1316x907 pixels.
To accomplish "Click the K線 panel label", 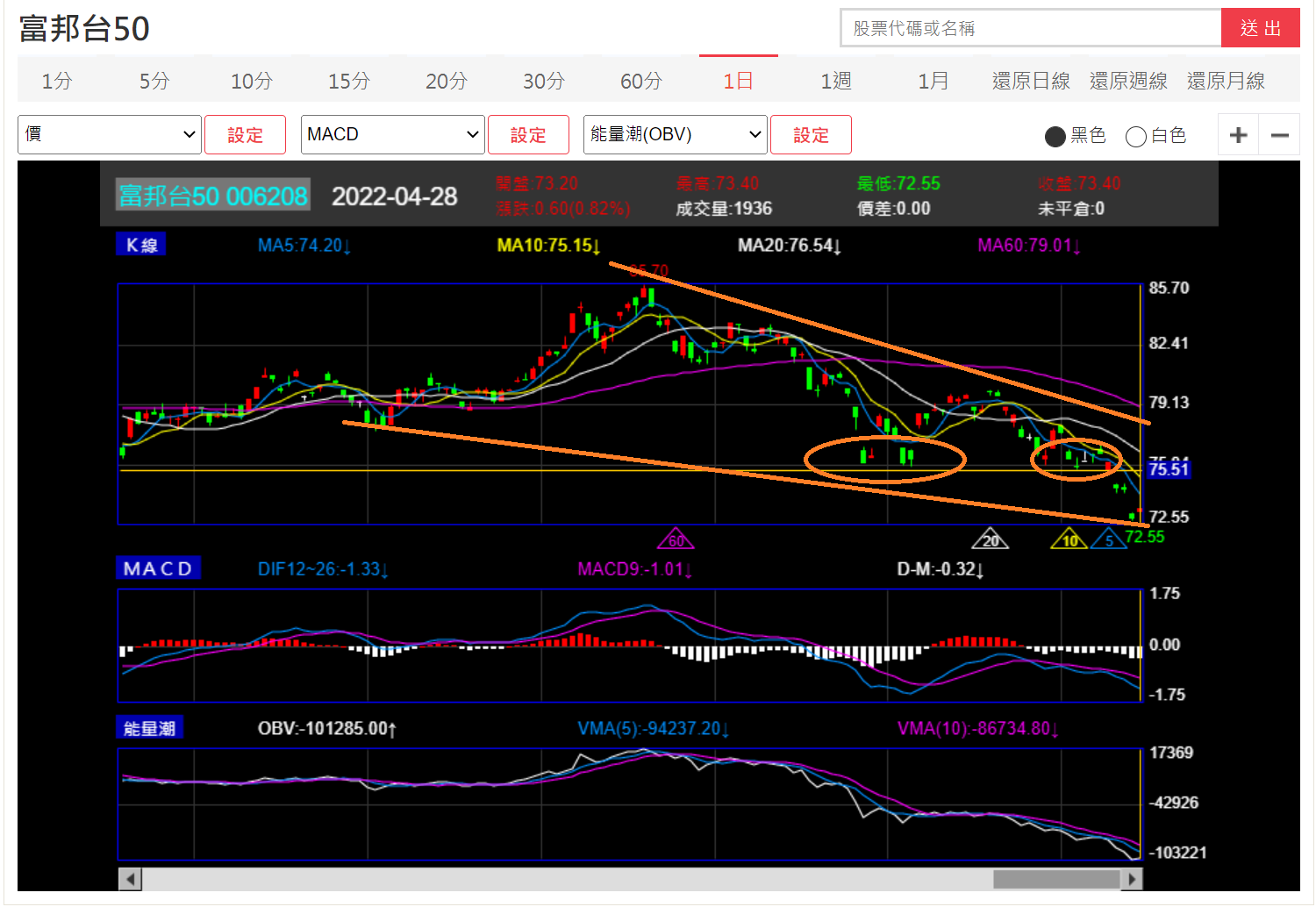I will [x=141, y=245].
